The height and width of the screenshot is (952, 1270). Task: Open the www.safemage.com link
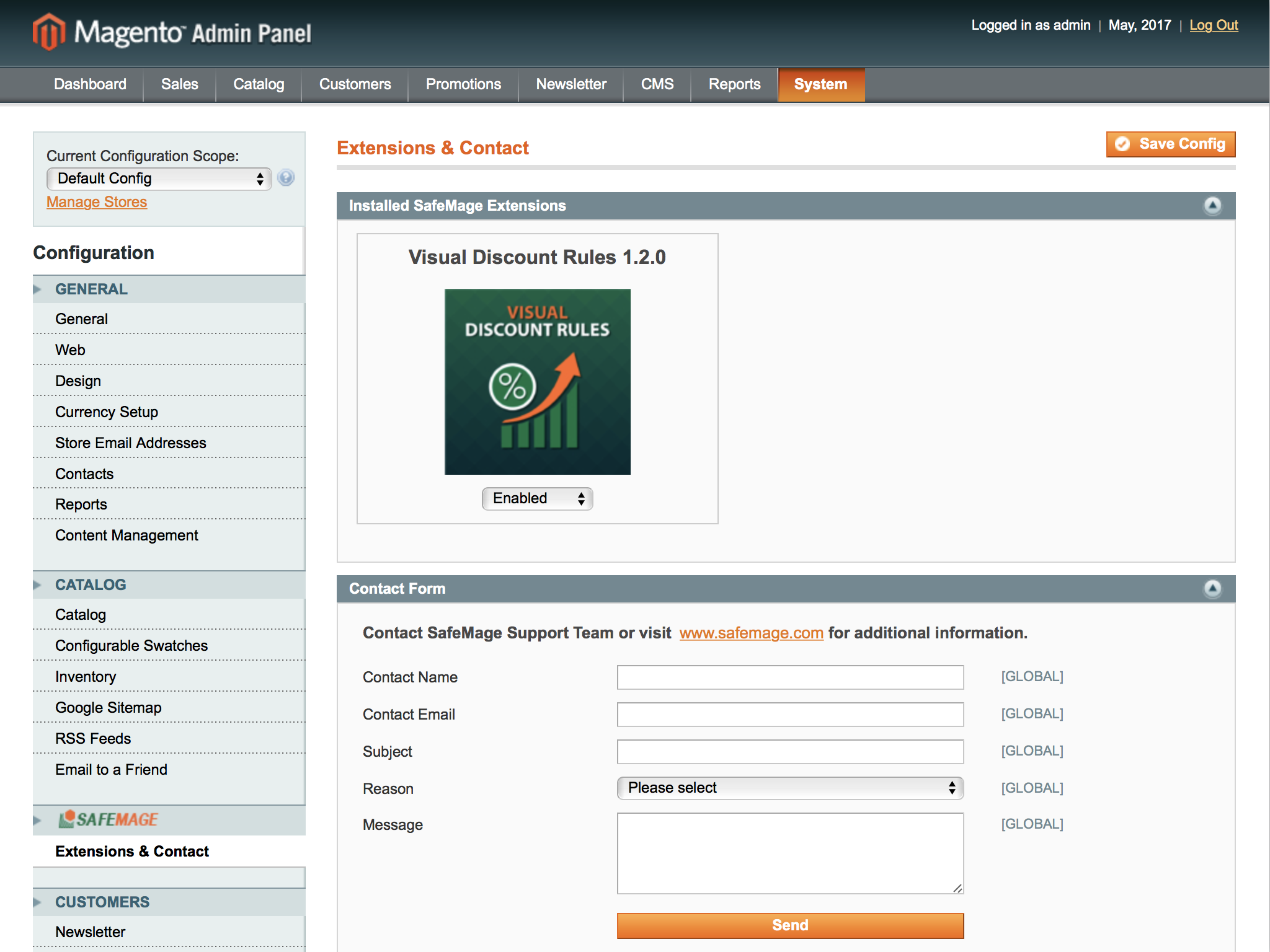coord(751,633)
